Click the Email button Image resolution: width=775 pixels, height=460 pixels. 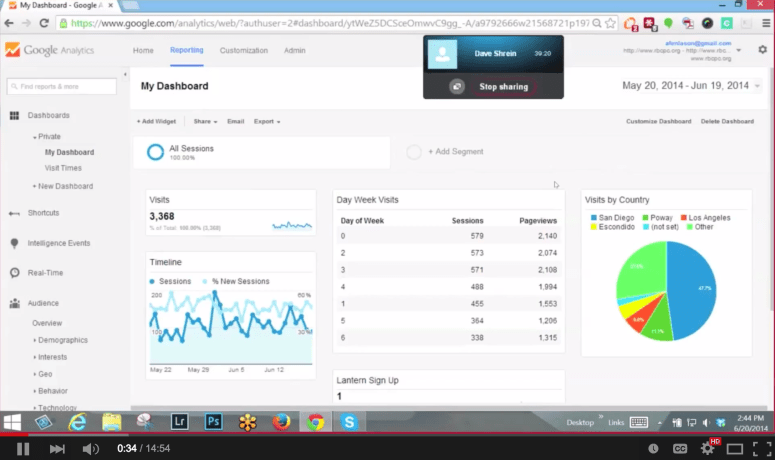pyautogui.click(x=236, y=122)
